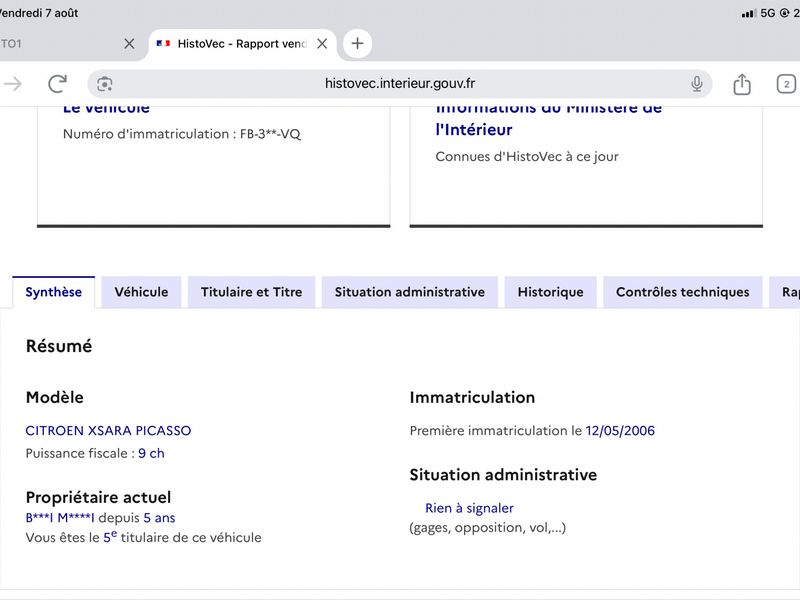This screenshot has height=600, width=800.
Task: Select the HistoVec - Rapport browser tab
Action: click(x=241, y=44)
